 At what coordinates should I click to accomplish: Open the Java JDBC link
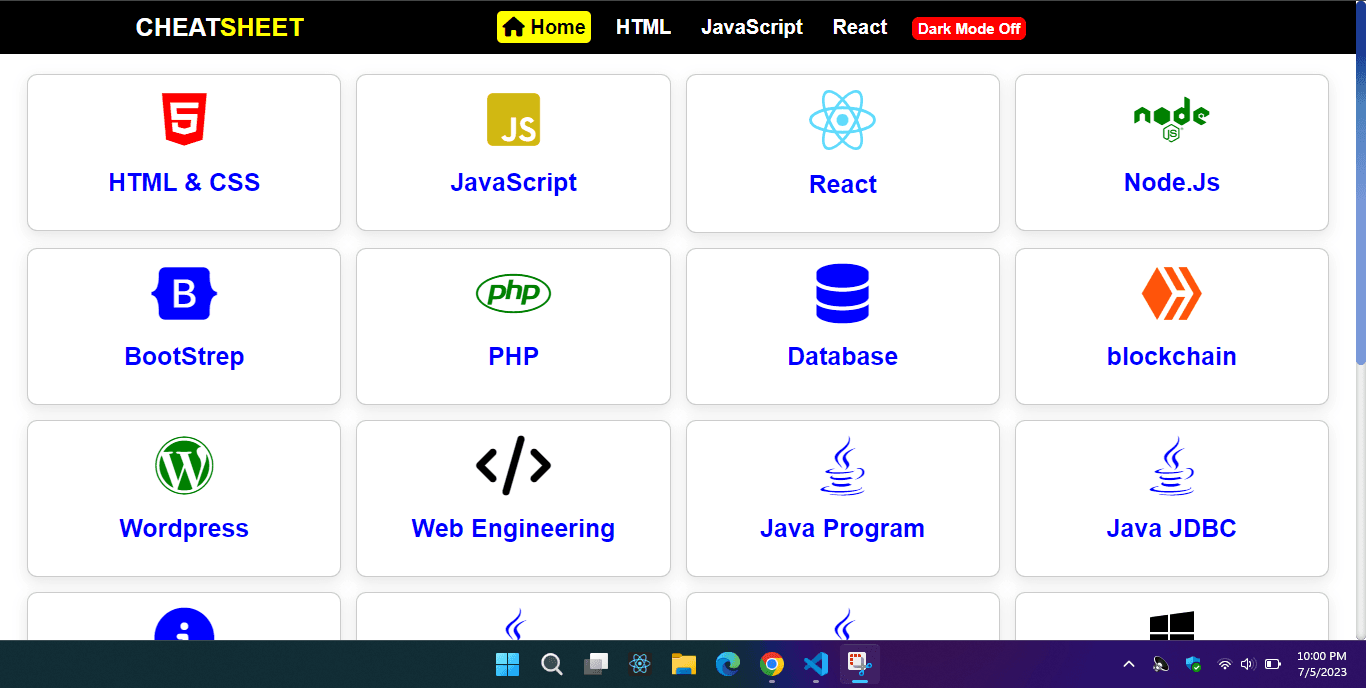(1171, 528)
